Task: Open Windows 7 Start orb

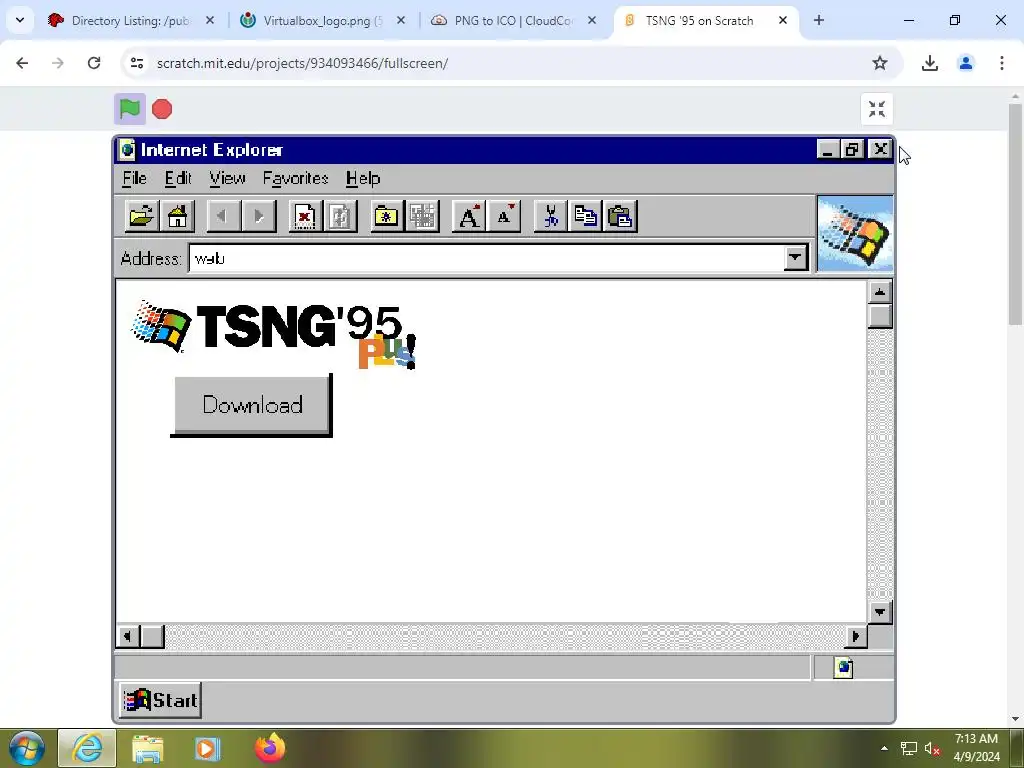Action: (27, 748)
